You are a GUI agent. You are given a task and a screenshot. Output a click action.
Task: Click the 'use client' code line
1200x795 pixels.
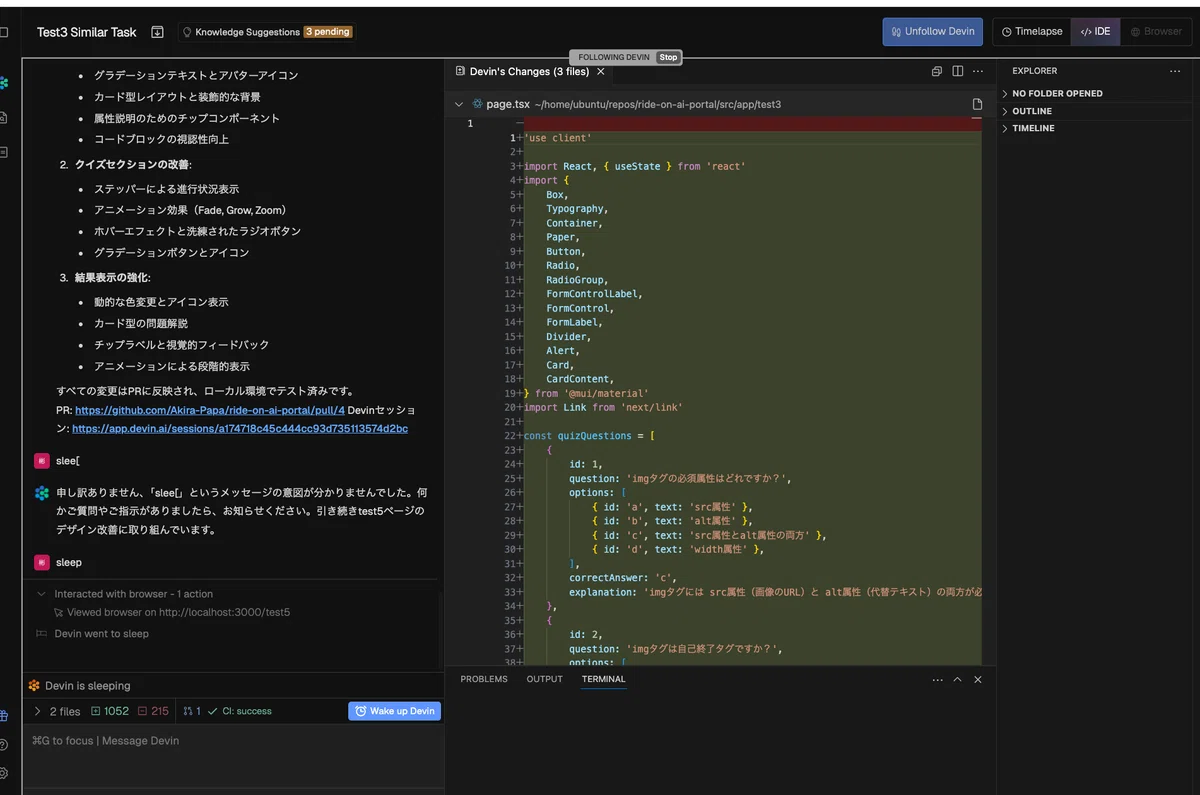pyautogui.click(x=558, y=138)
